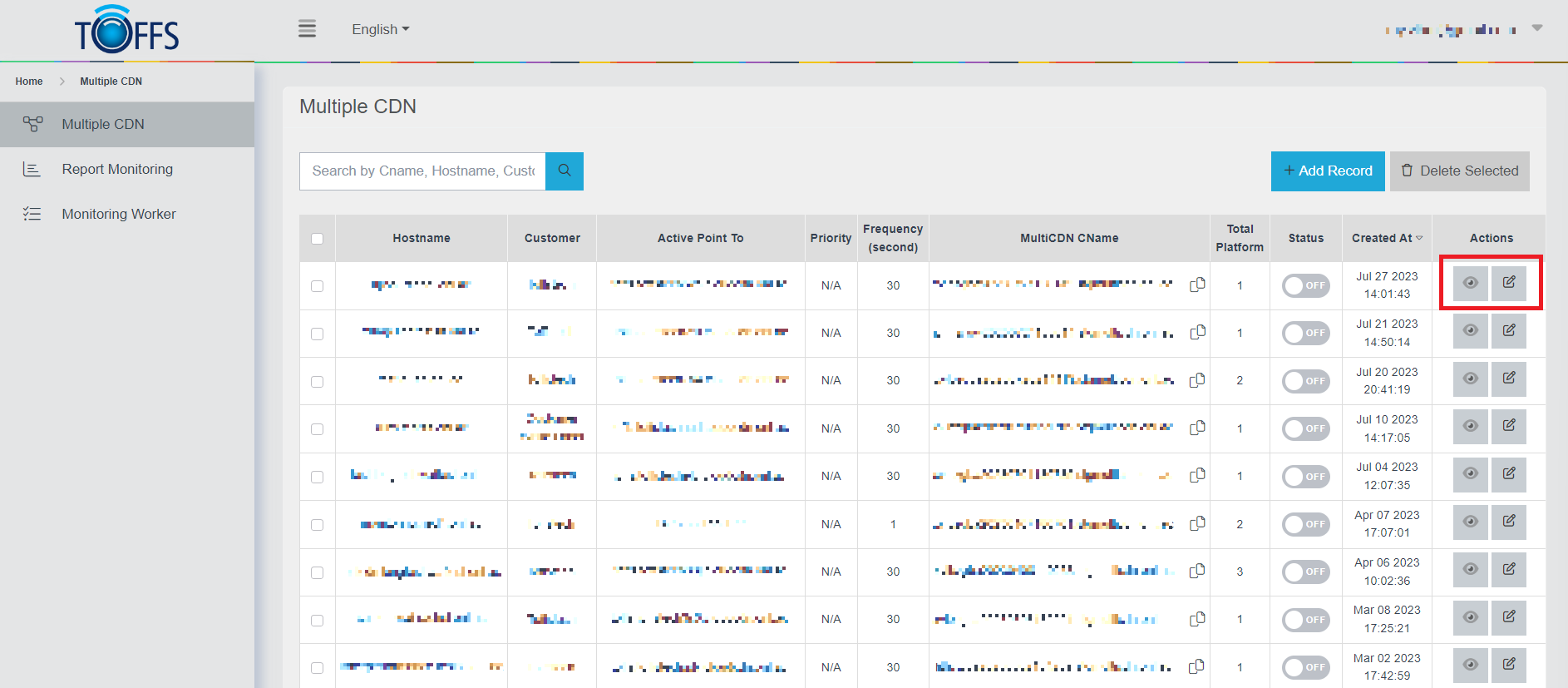Image resolution: width=1568 pixels, height=688 pixels.
Task: View the Jul 27 2023 record via eye icon
Action: (x=1470, y=283)
